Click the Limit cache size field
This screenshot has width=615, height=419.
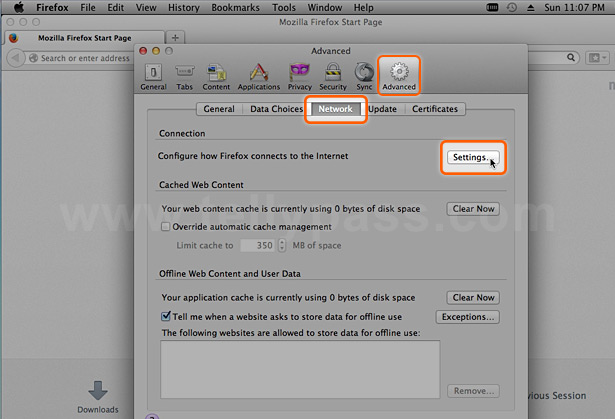(x=258, y=245)
